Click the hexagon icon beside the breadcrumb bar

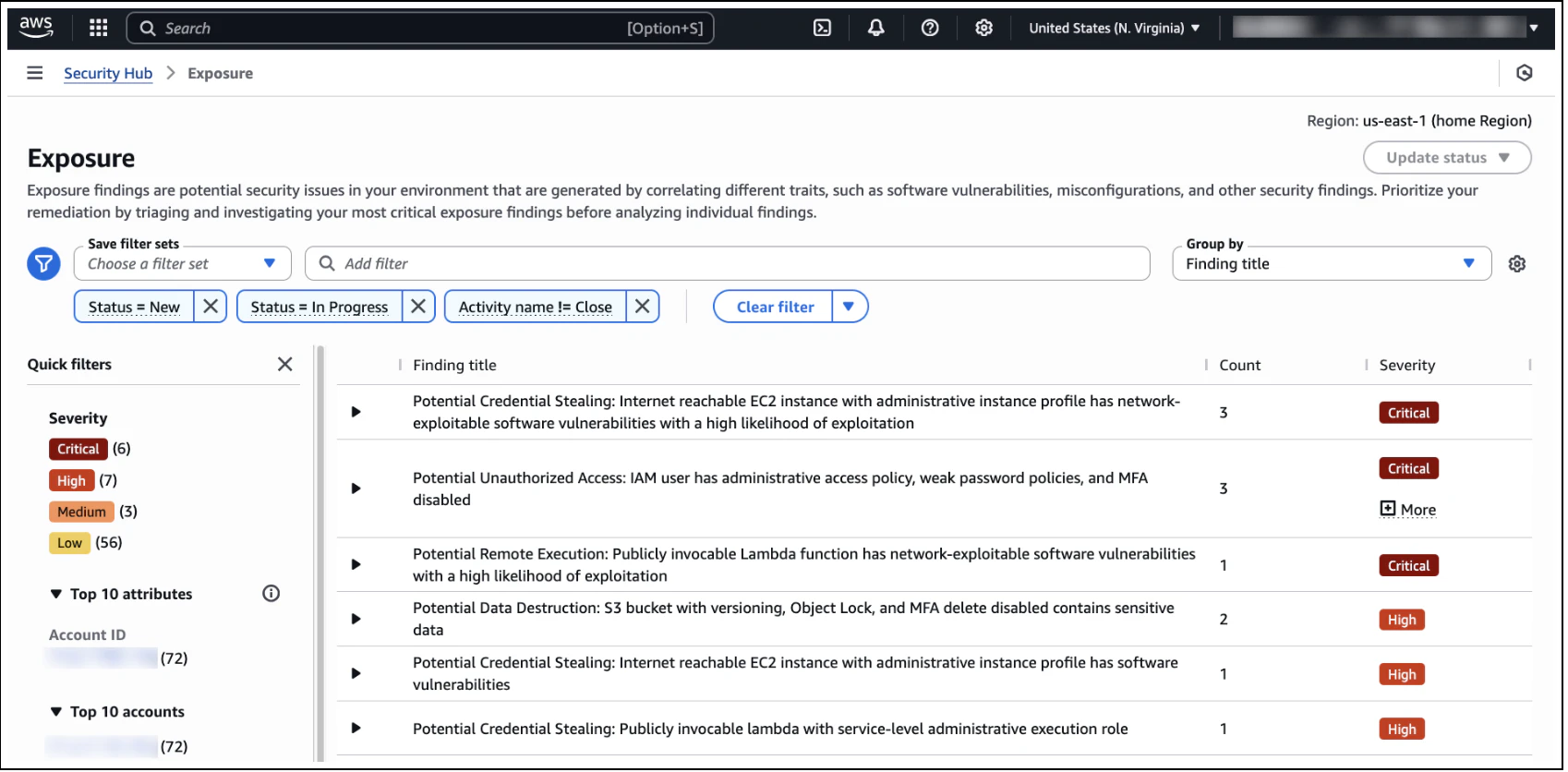(1526, 73)
